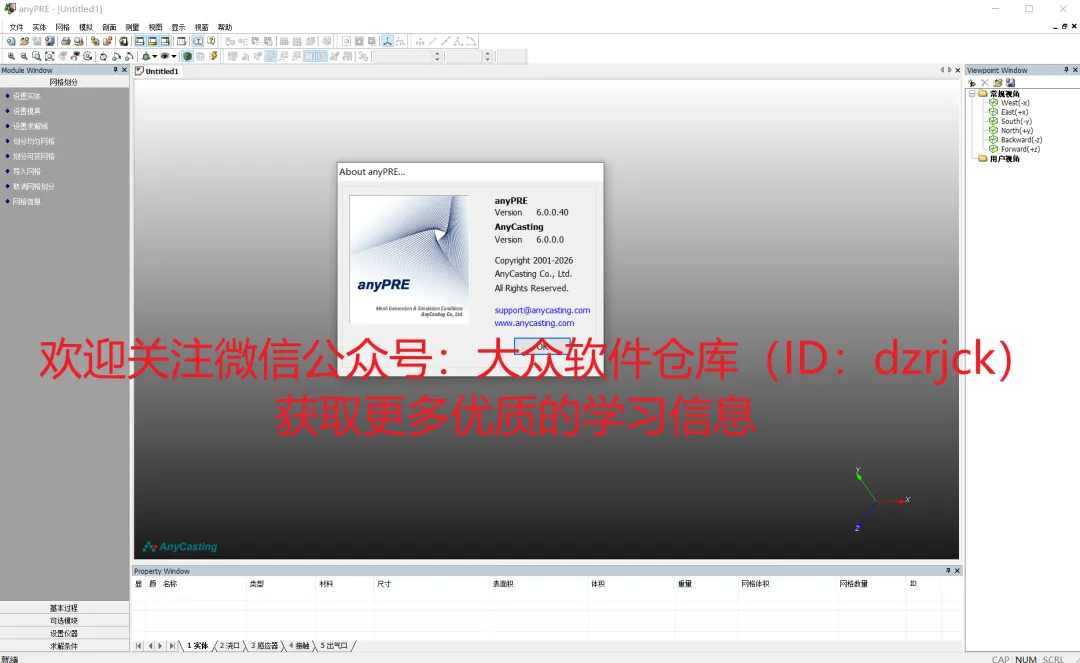Close the Viewpoint Window panel
Viewport: 1080px width, 663px height.
click(x=1074, y=70)
